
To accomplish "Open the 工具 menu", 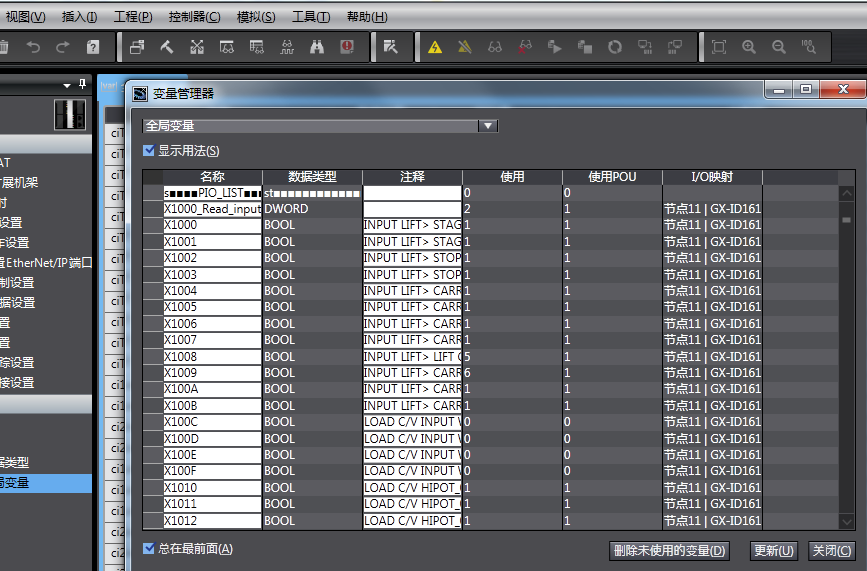I will click(310, 17).
